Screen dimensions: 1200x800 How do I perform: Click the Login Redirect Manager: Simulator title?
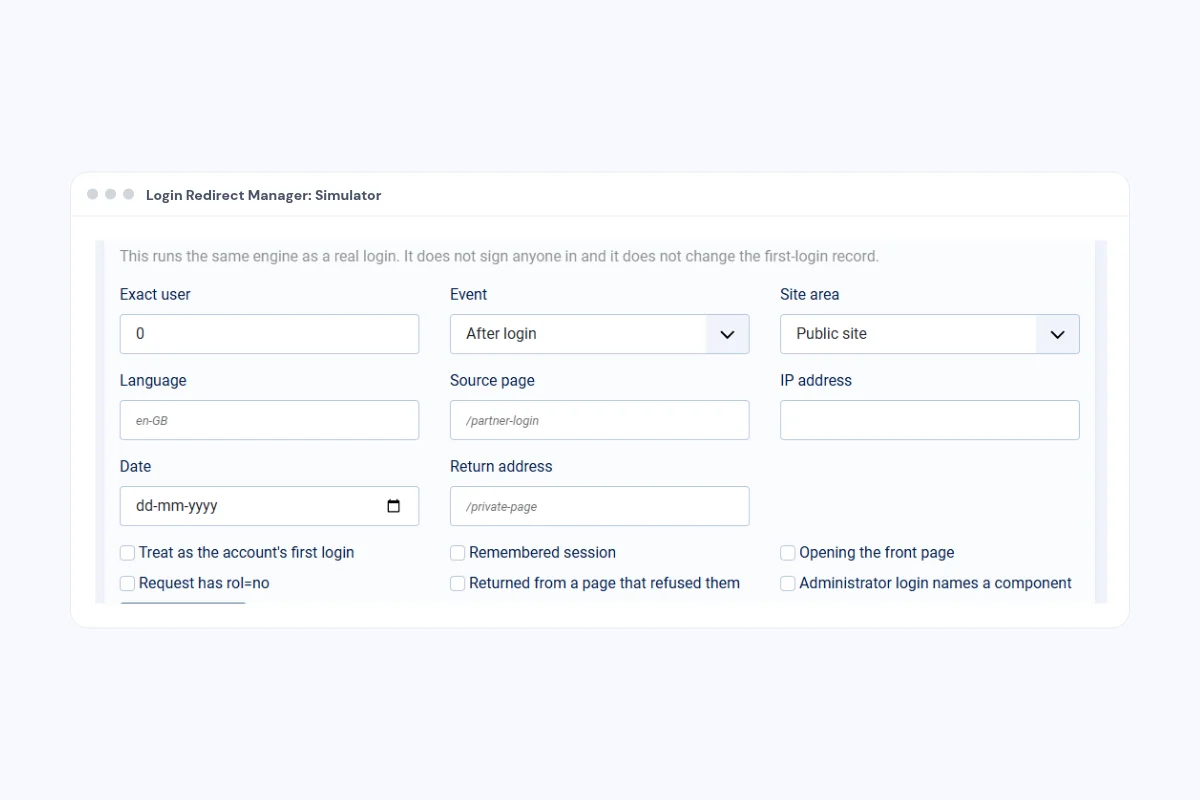(x=264, y=195)
